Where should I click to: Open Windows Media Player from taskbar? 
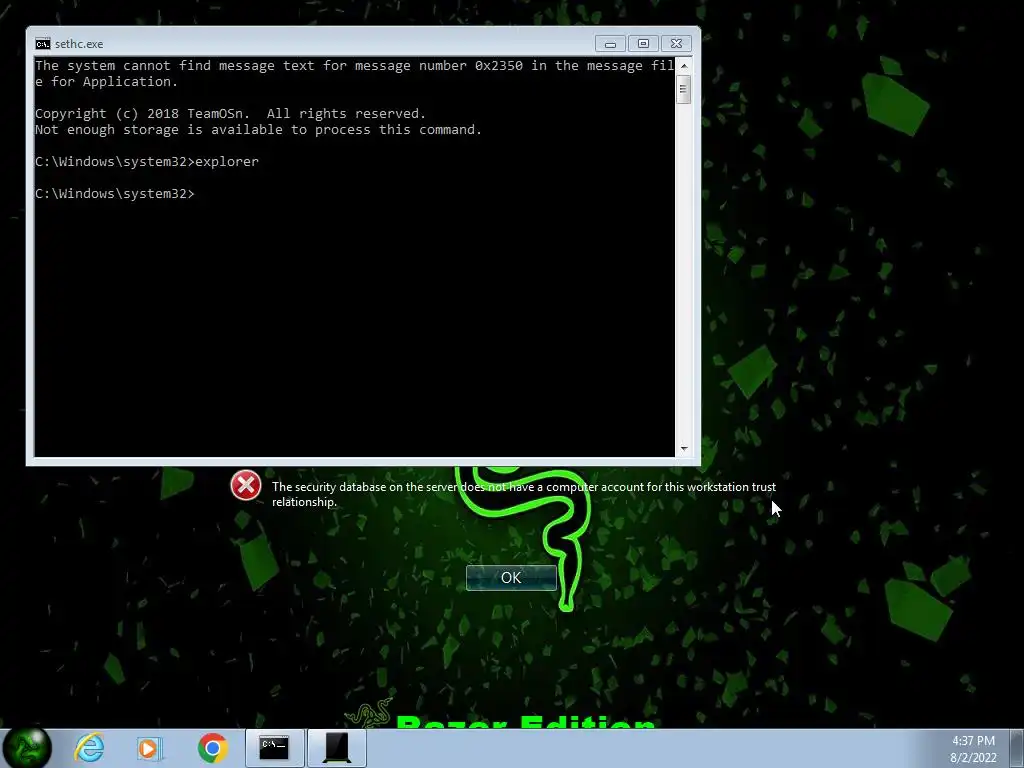click(150, 748)
